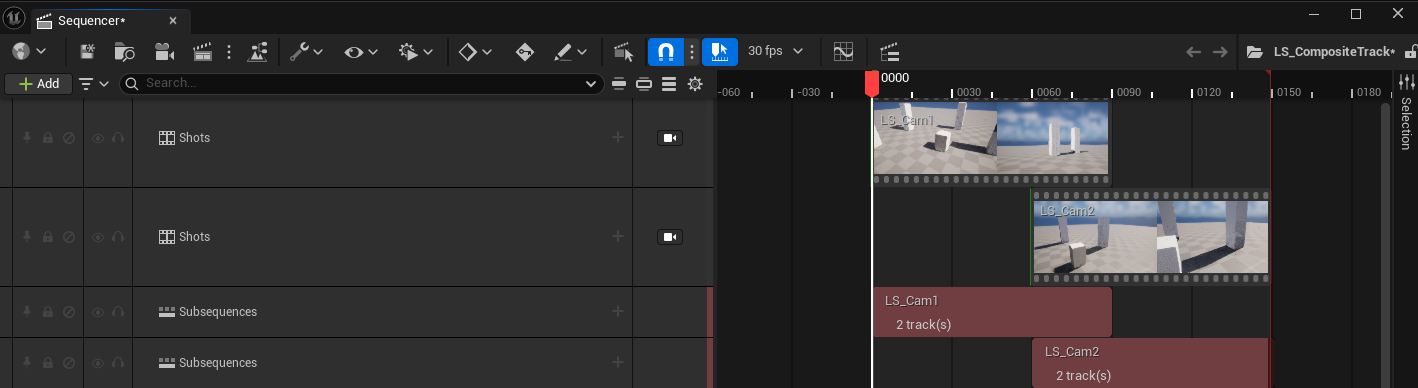
Task: Click the Unreal Engine logo icon
Action: point(14,17)
